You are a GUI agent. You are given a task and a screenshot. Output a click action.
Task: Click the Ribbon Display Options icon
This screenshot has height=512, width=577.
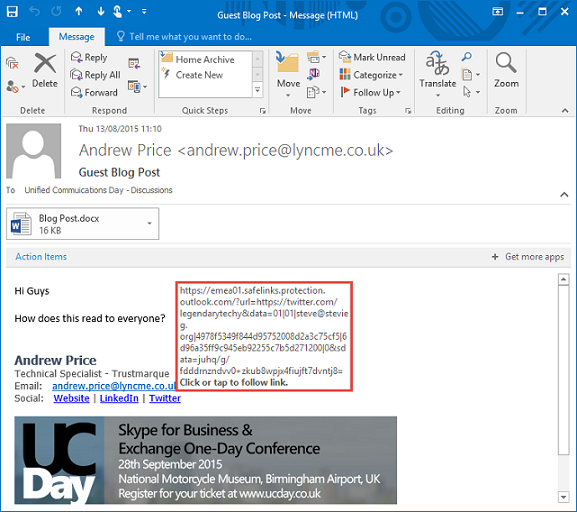pyautogui.click(x=498, y=12)
